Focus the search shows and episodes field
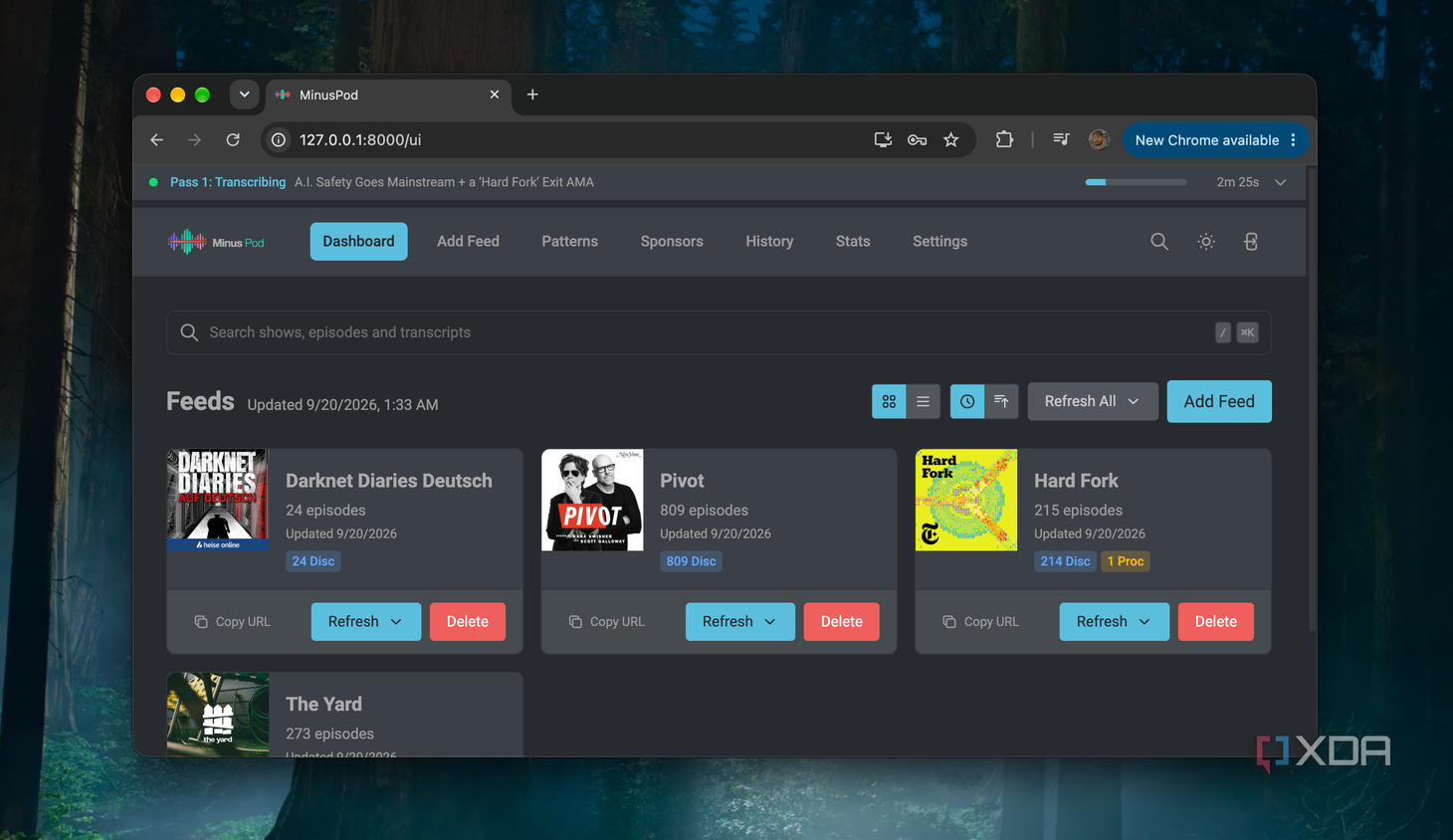 pos(719,332)
